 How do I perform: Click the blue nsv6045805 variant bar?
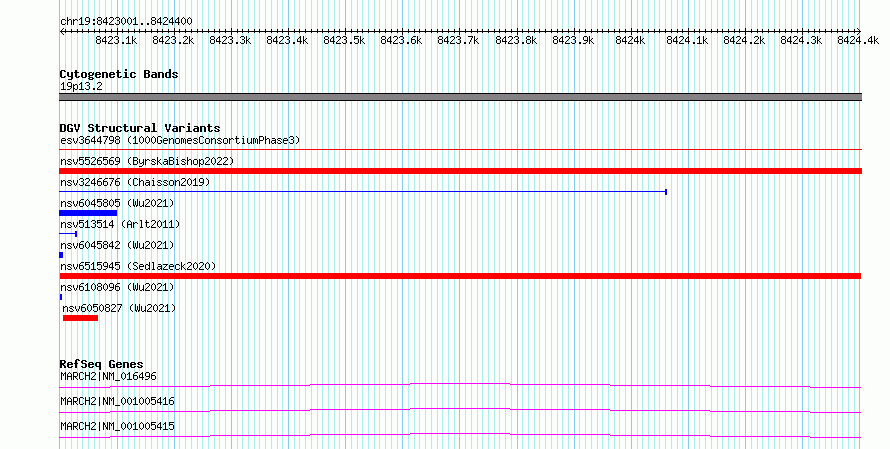[88, 213]
